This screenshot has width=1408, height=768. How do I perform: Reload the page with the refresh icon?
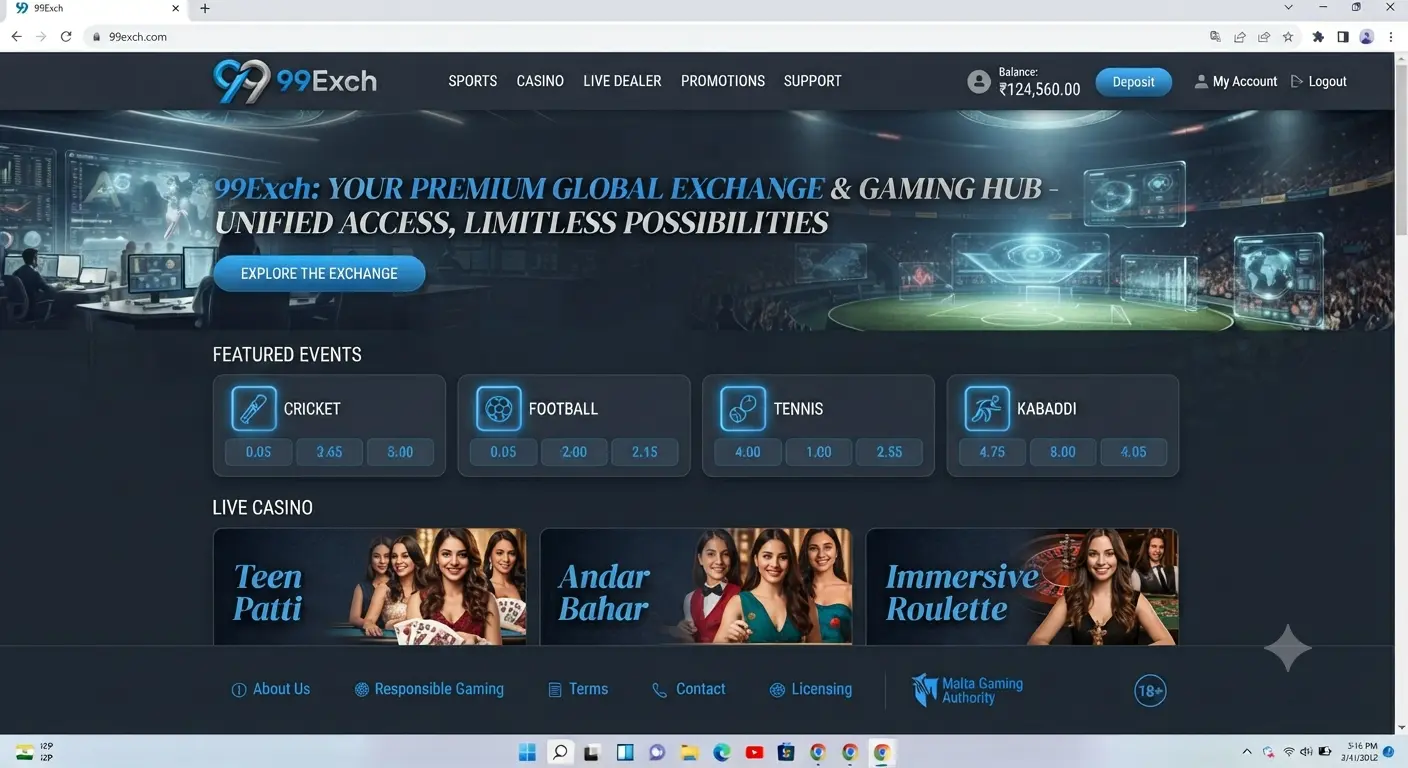[66, 37]
